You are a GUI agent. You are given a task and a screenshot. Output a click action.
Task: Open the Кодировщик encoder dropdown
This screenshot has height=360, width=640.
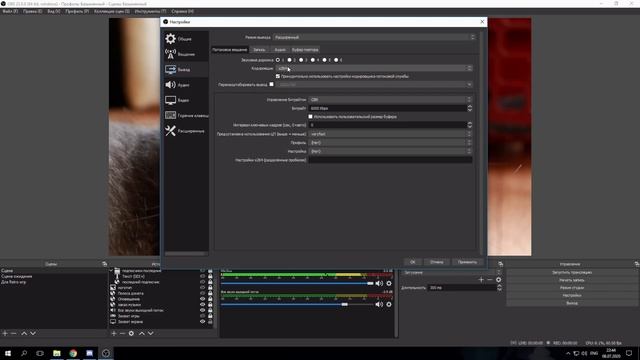click(374, 68)
